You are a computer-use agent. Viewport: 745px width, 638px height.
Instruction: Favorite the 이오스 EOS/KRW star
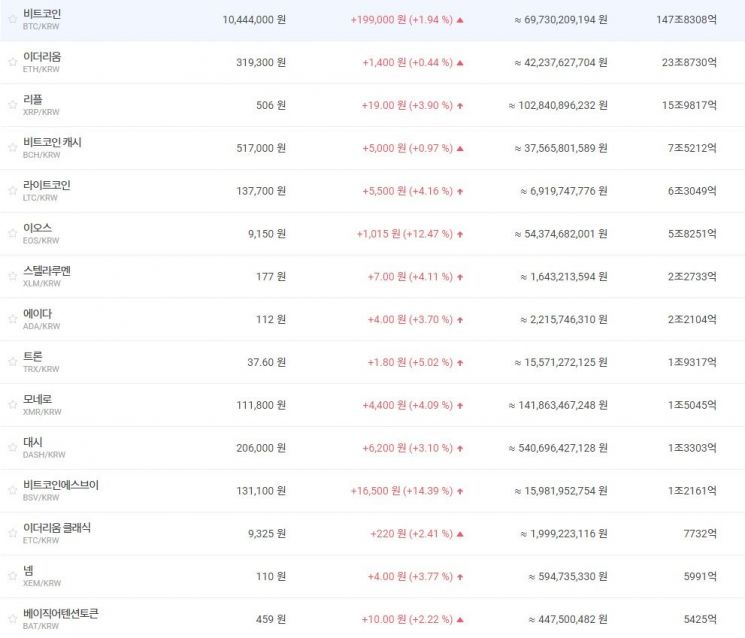pos(13,233)
